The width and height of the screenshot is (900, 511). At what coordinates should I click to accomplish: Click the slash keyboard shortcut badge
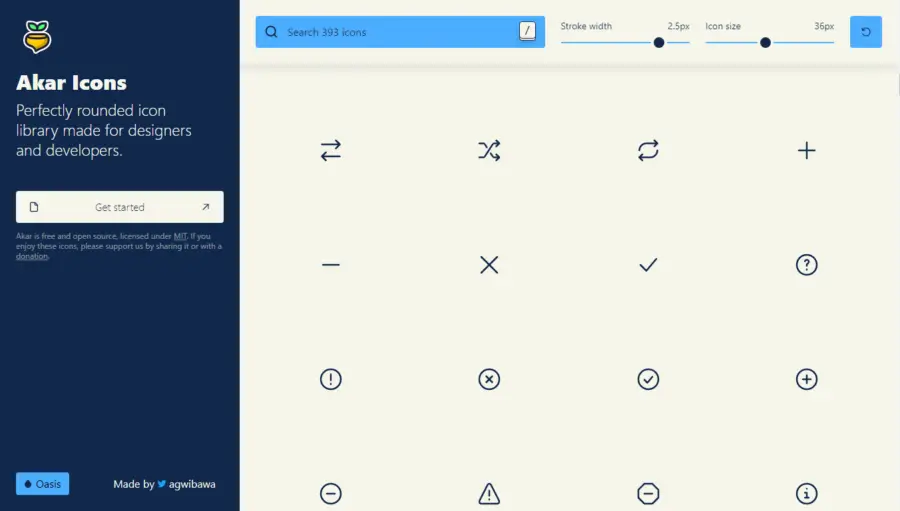point(527,31)
